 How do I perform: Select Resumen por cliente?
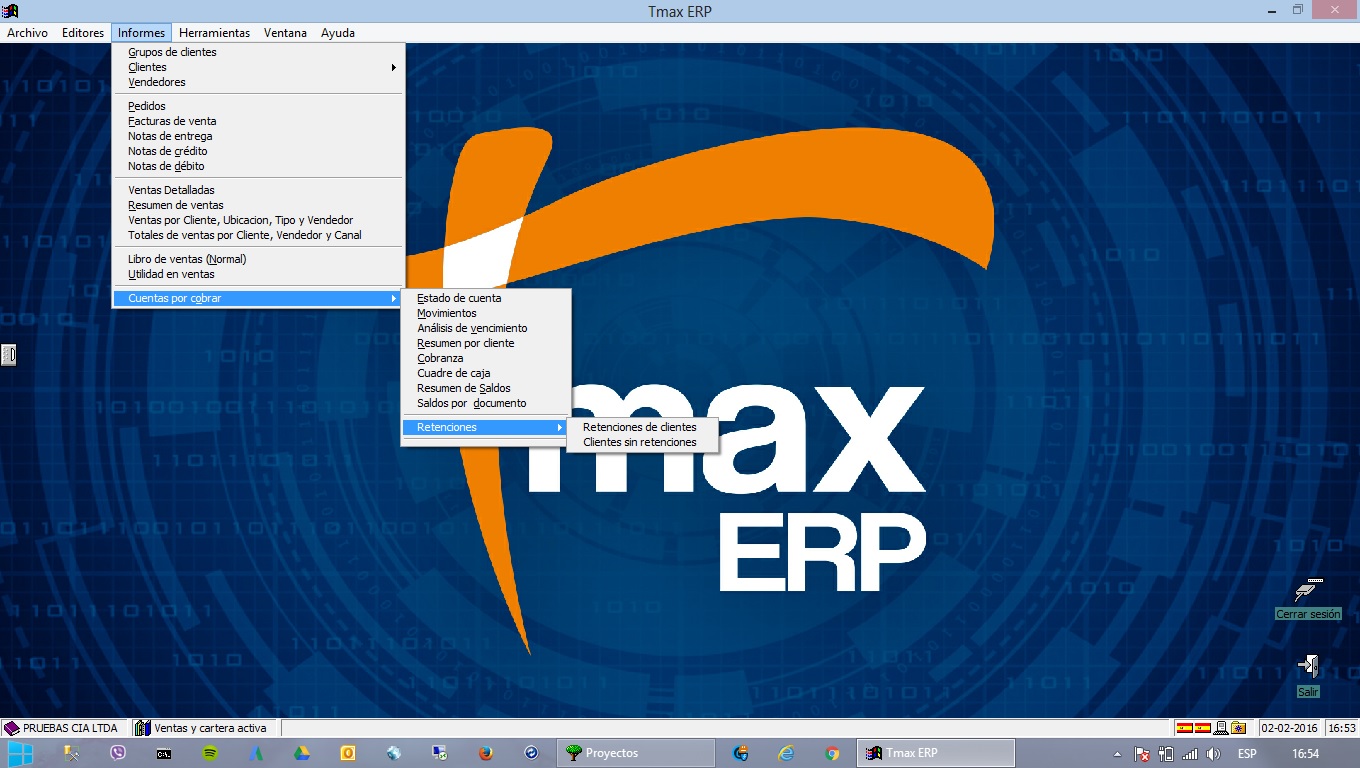coord(485,343)
